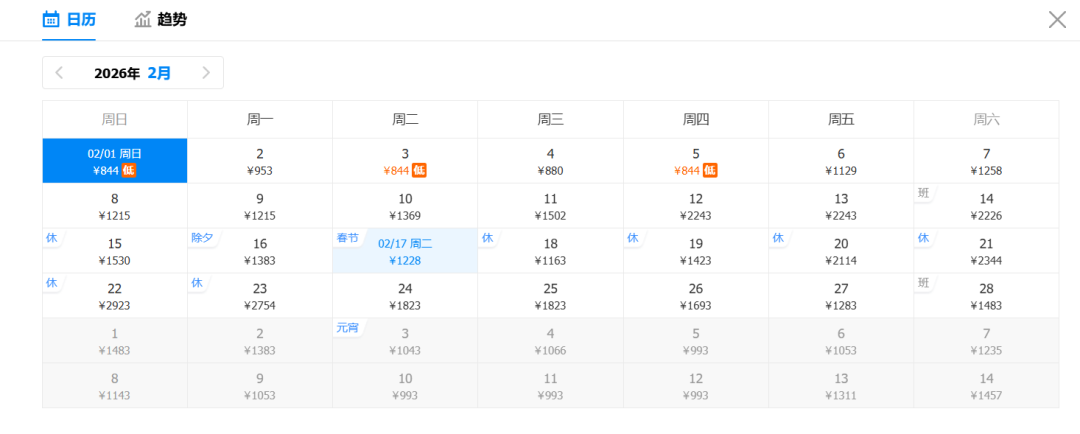Choose February 28 priced ¥1483

[x=986, y=296]
